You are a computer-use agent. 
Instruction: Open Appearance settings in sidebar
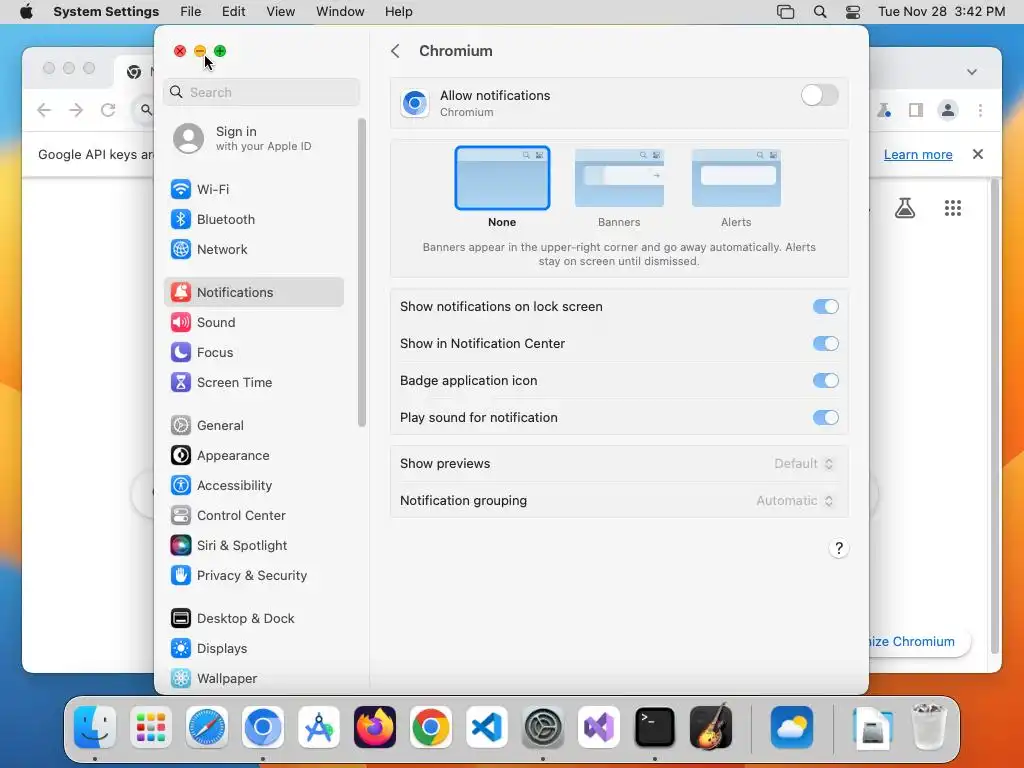pos(253,456)
